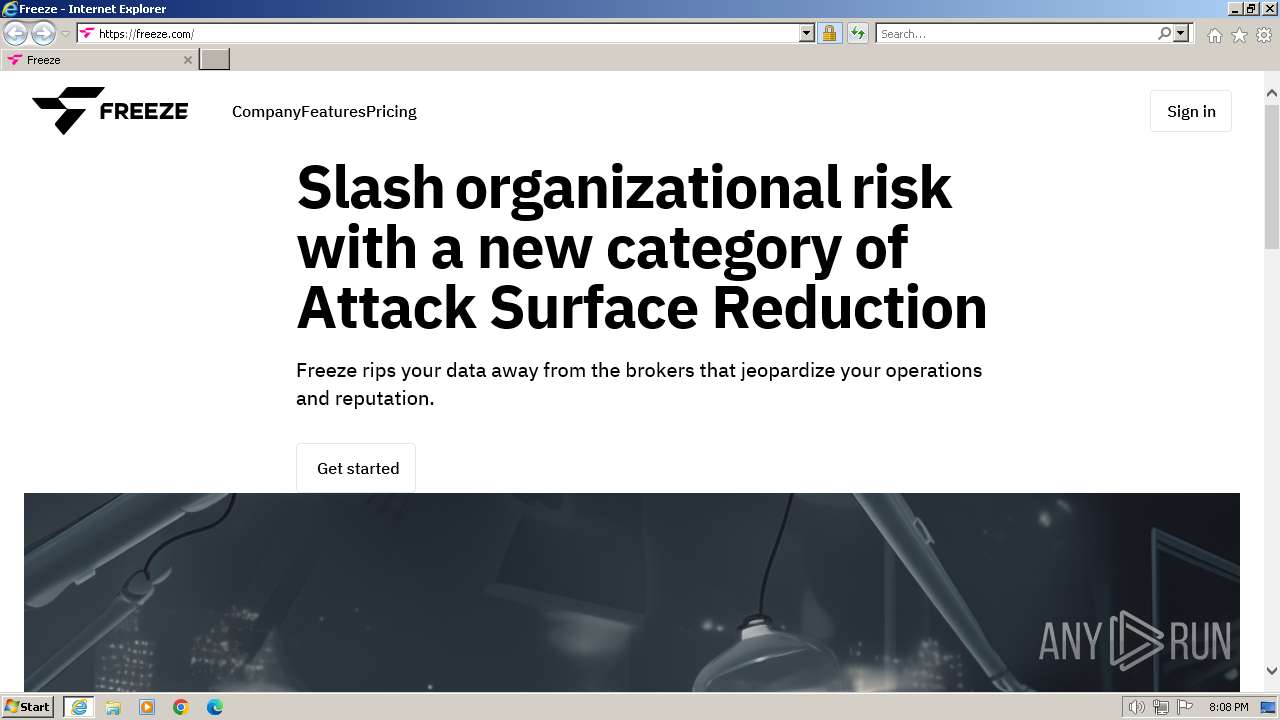Open the Tools gear icon

coord(1264,35)
